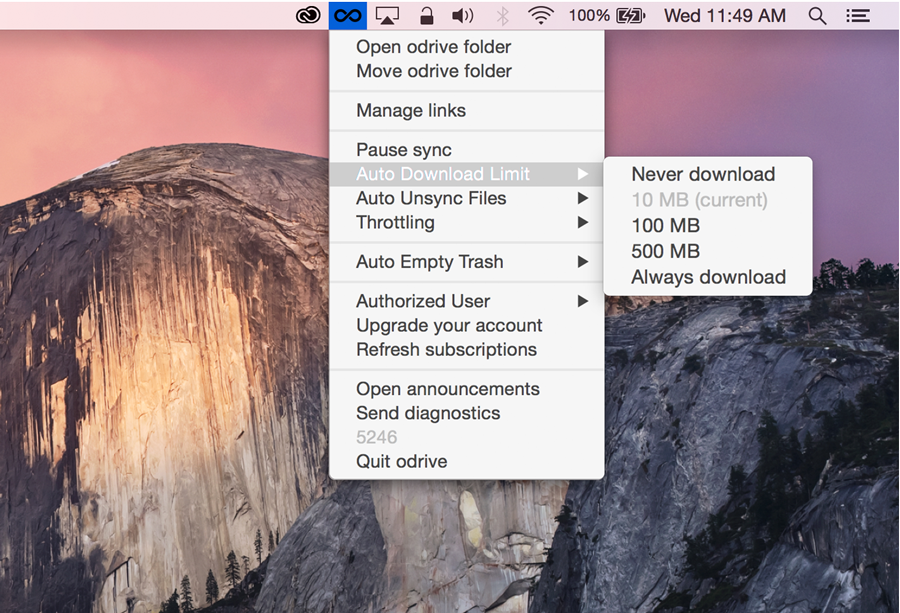Set auto download limit to 100 MB
Viewport: 900px width, 613px height.
(708, 226)
